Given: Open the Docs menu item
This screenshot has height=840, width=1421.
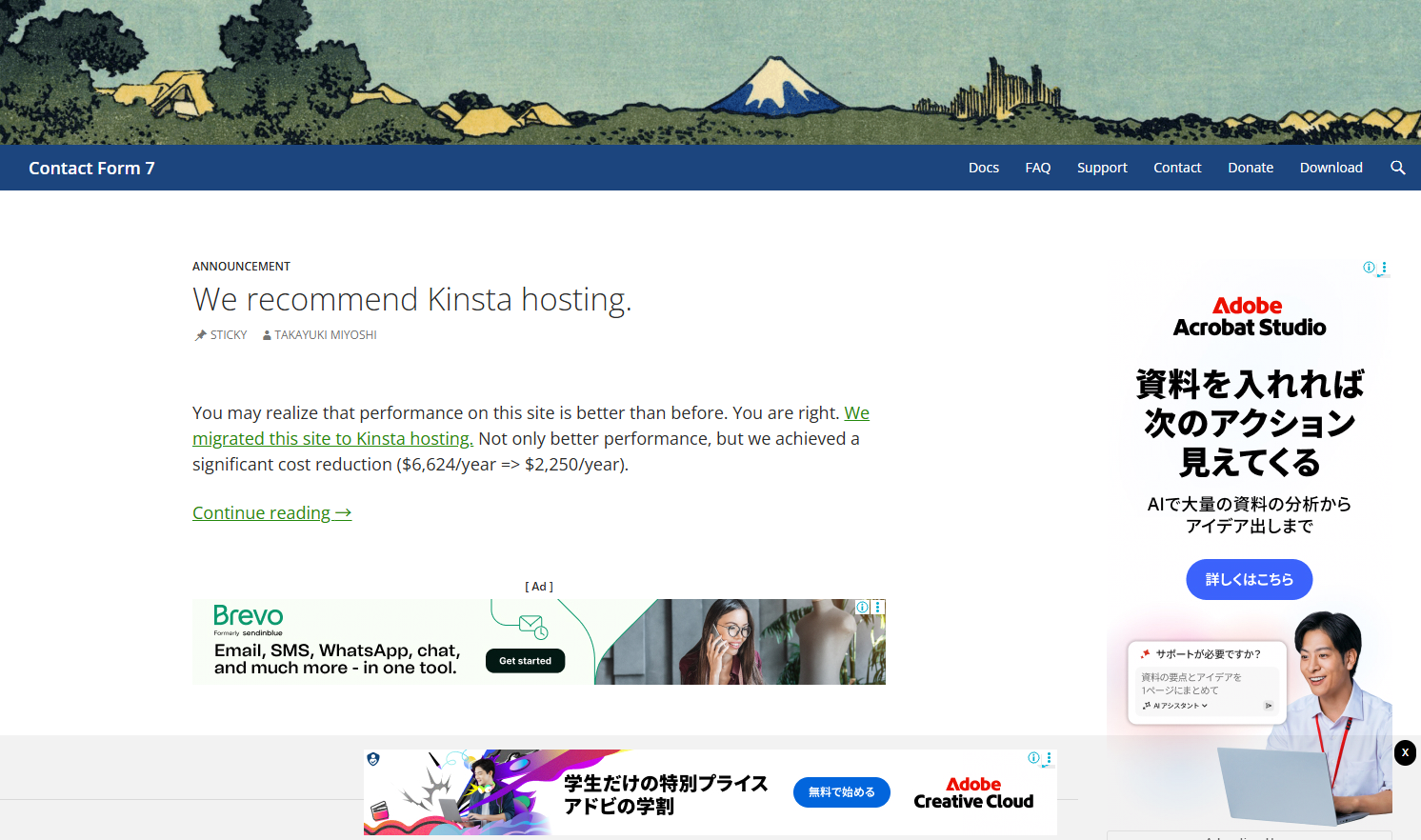Looking at the screenshot, I should (984, 168).
